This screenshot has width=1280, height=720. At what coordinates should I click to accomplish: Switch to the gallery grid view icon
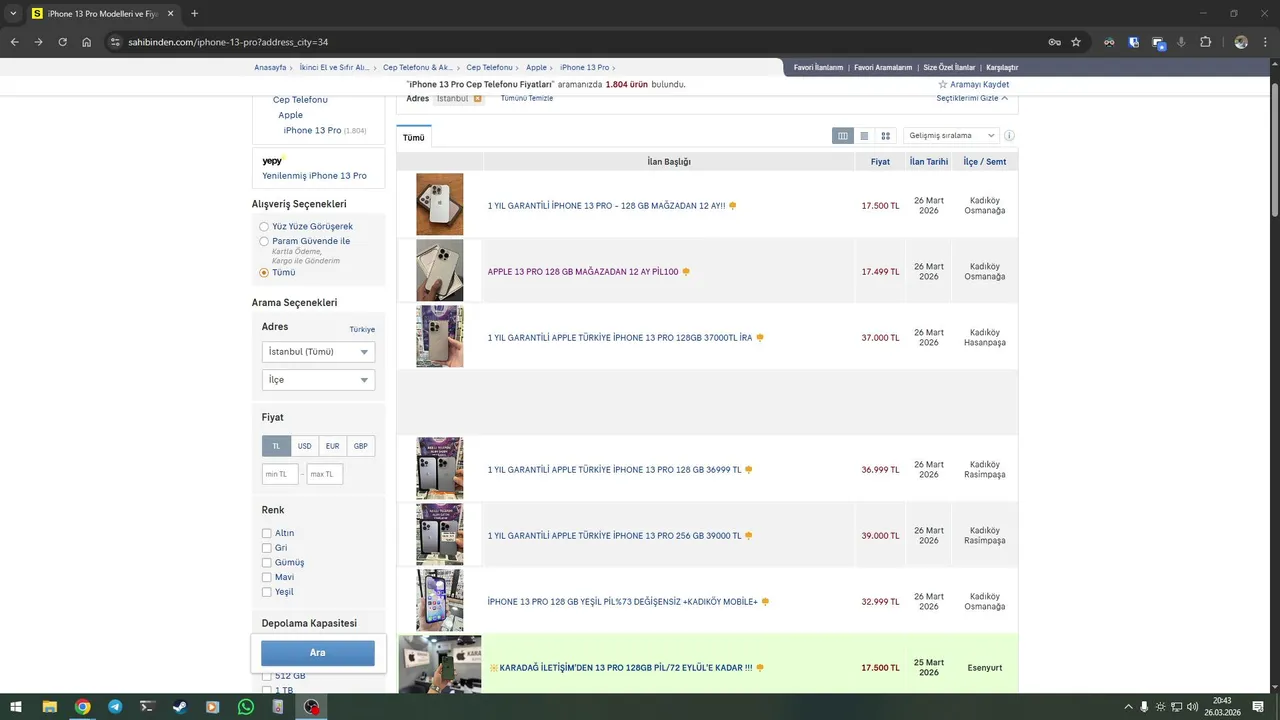(885, 135)
